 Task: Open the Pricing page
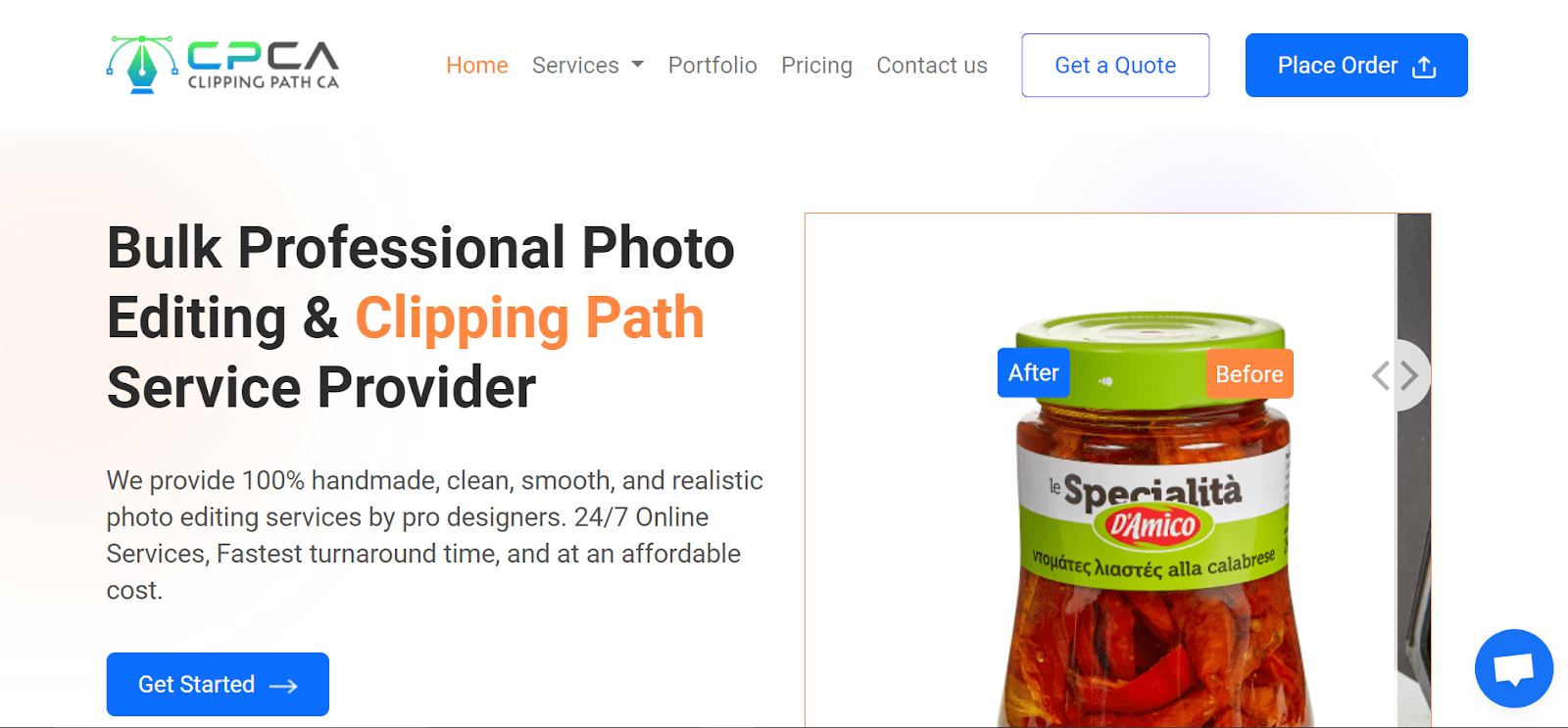(816, 66)
